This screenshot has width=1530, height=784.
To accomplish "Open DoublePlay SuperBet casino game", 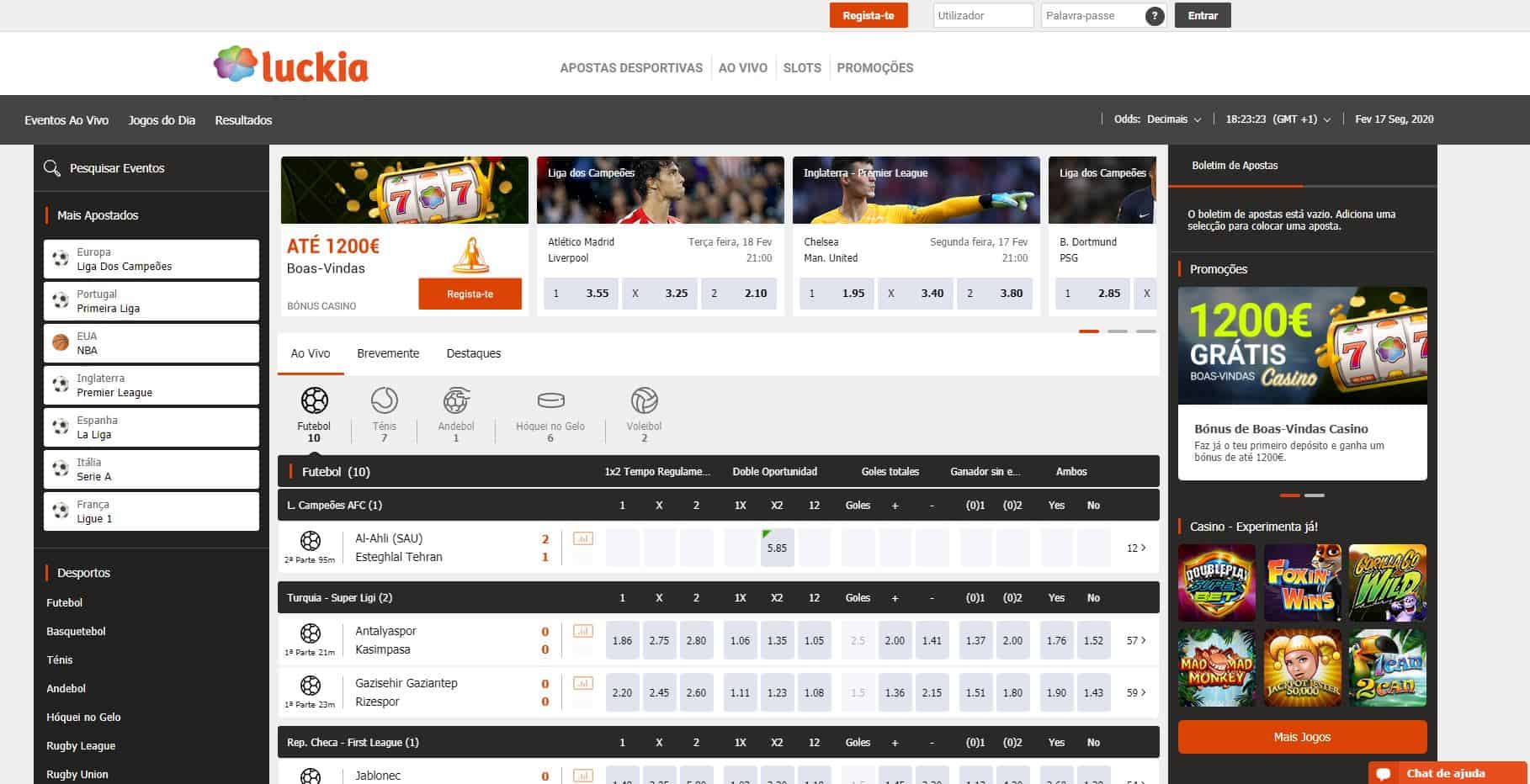I will [1216, 582].
